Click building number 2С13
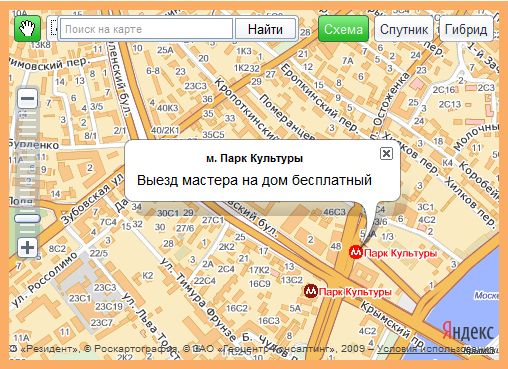This screenshot has height=369, width=508. (450, 104)
